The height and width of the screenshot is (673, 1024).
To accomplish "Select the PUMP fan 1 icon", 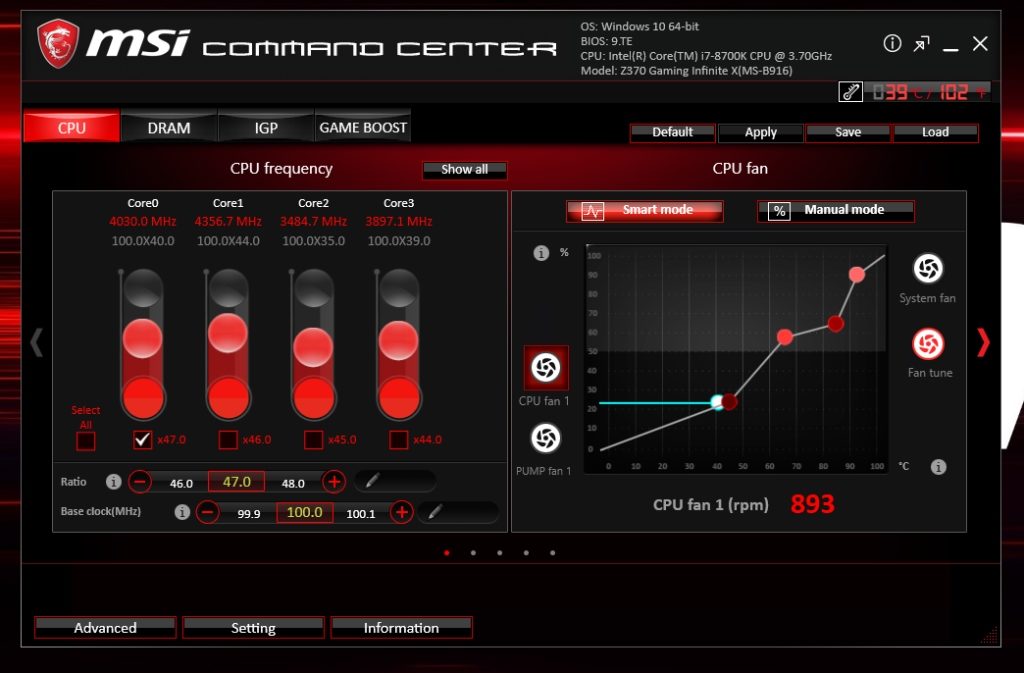I will (x=546, y=438).
